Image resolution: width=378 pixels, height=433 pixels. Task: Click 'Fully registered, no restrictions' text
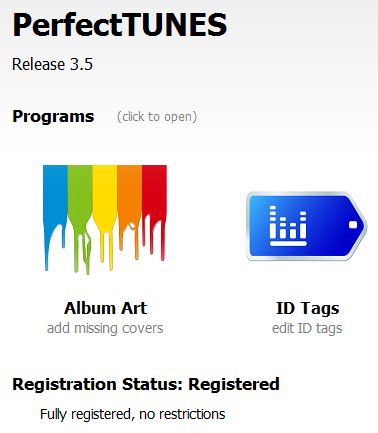pos(133,414)
